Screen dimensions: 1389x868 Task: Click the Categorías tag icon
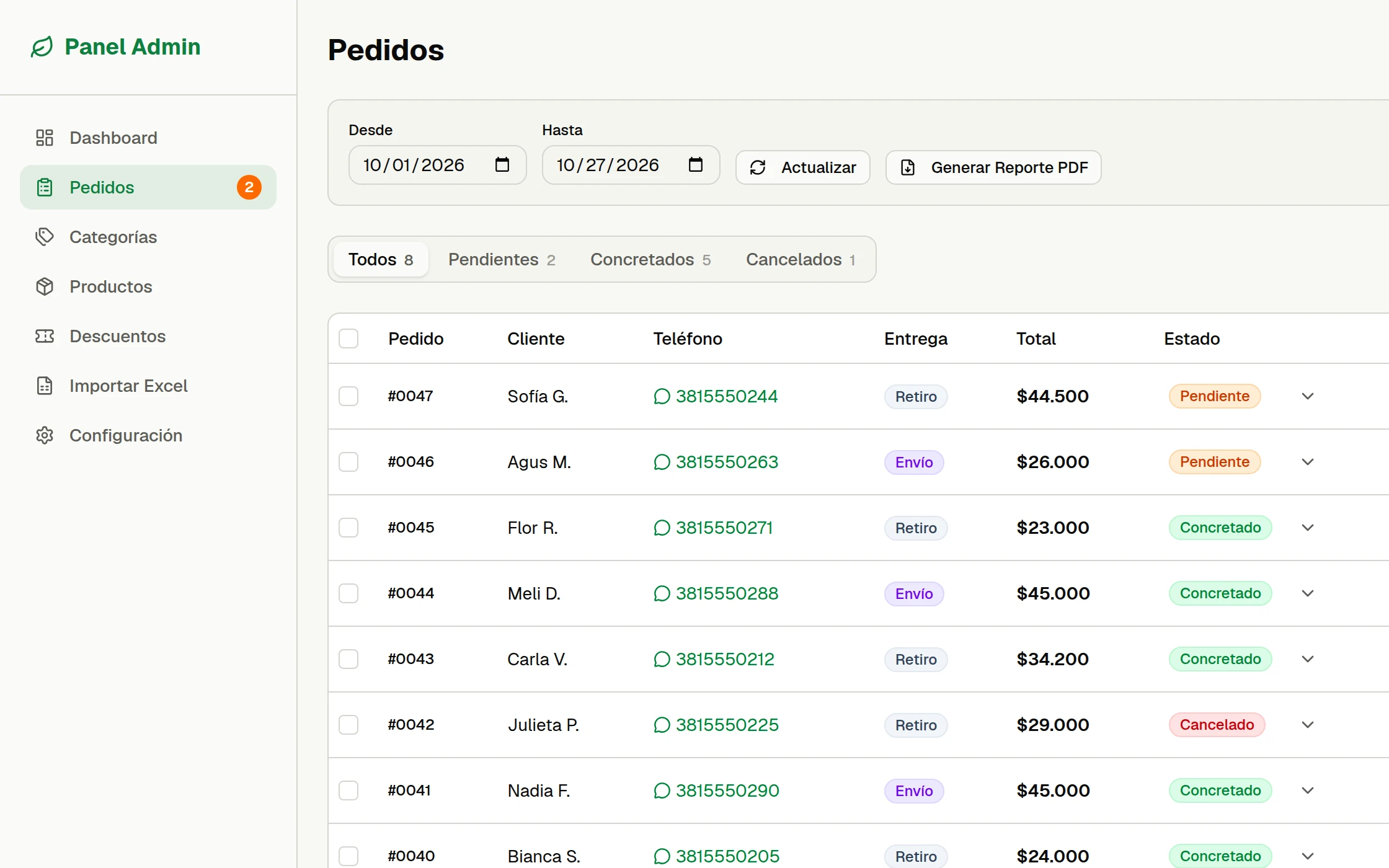[x=45, y=237]
